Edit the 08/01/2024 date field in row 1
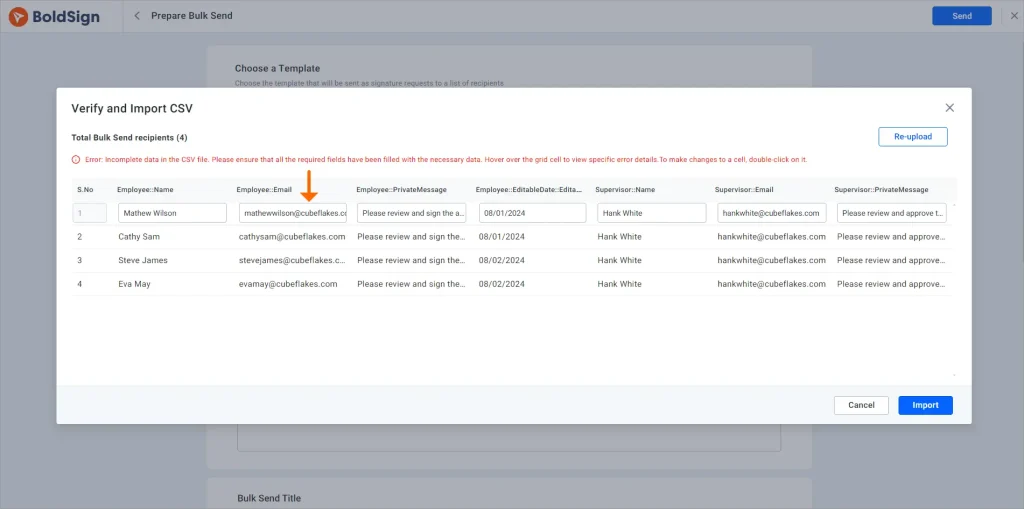Viewport: 1024px width, 509px height. pos(532,213)
